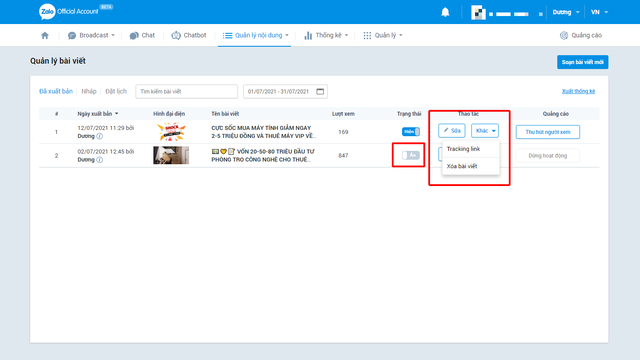Open the second post's room thumbnail
640x360 pixels.
pos(171,155)
